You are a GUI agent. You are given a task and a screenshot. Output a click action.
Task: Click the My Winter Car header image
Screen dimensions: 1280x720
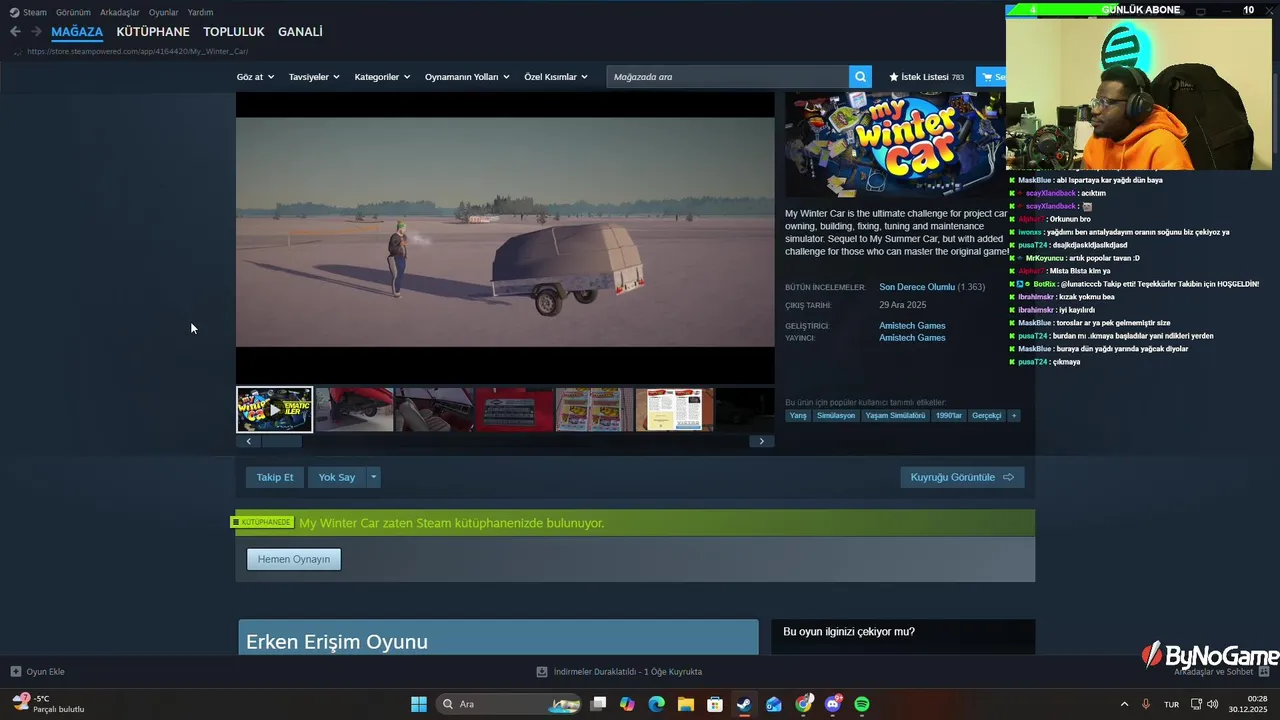pos(895,145)
